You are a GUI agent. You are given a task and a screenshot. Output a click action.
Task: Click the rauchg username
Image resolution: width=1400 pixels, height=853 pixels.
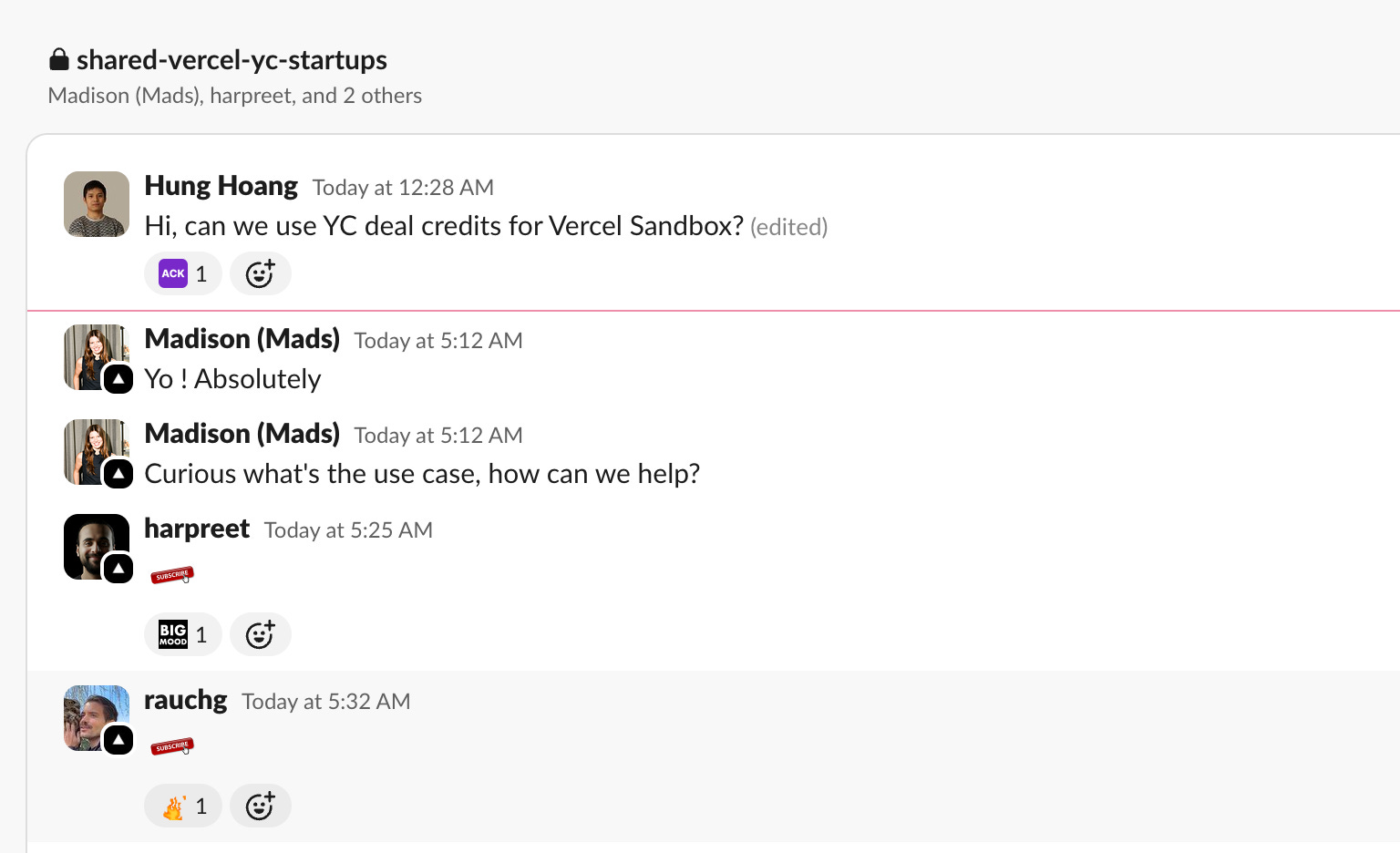[x=186, y=700]
